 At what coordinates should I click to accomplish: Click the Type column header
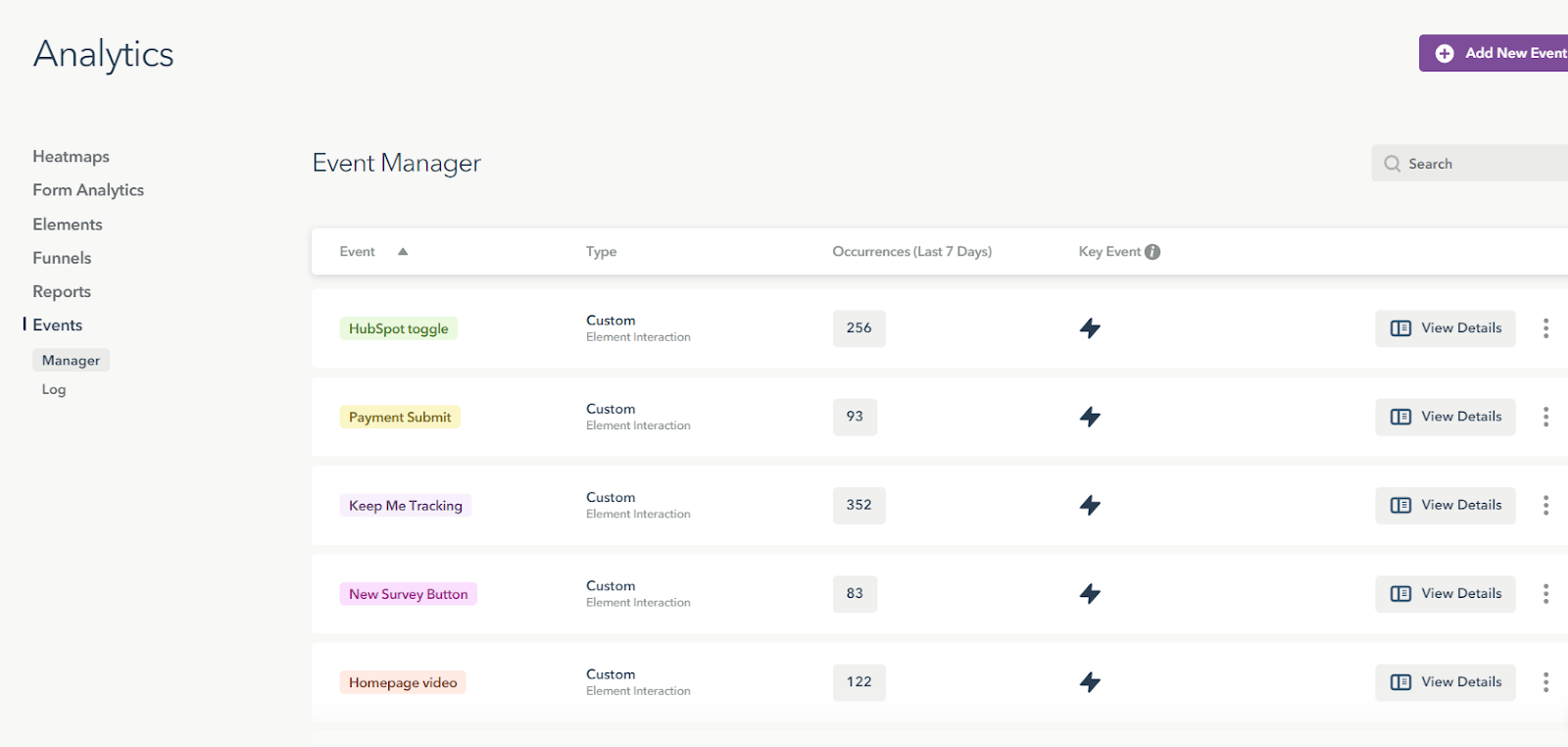[602, 252]
